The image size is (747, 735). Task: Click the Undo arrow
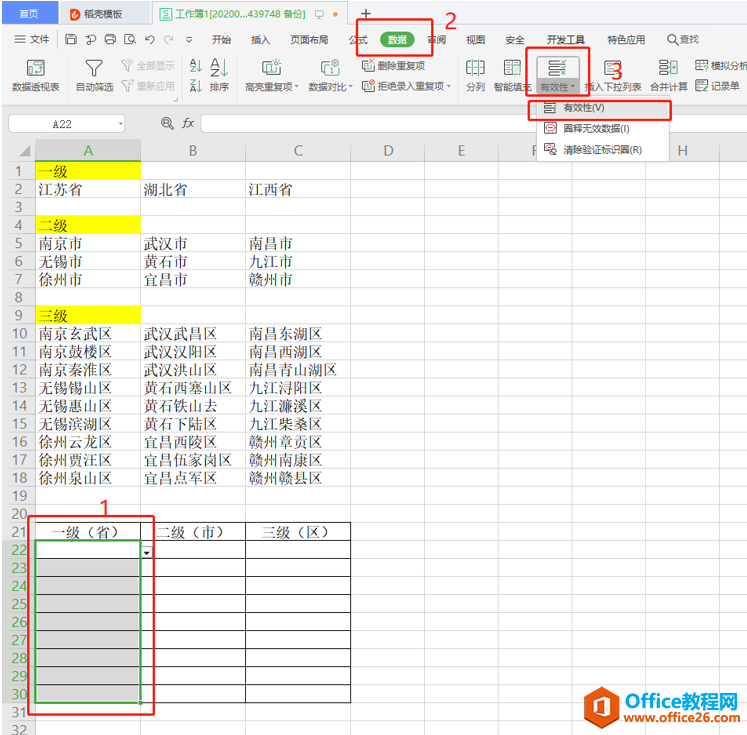point(150,40)
